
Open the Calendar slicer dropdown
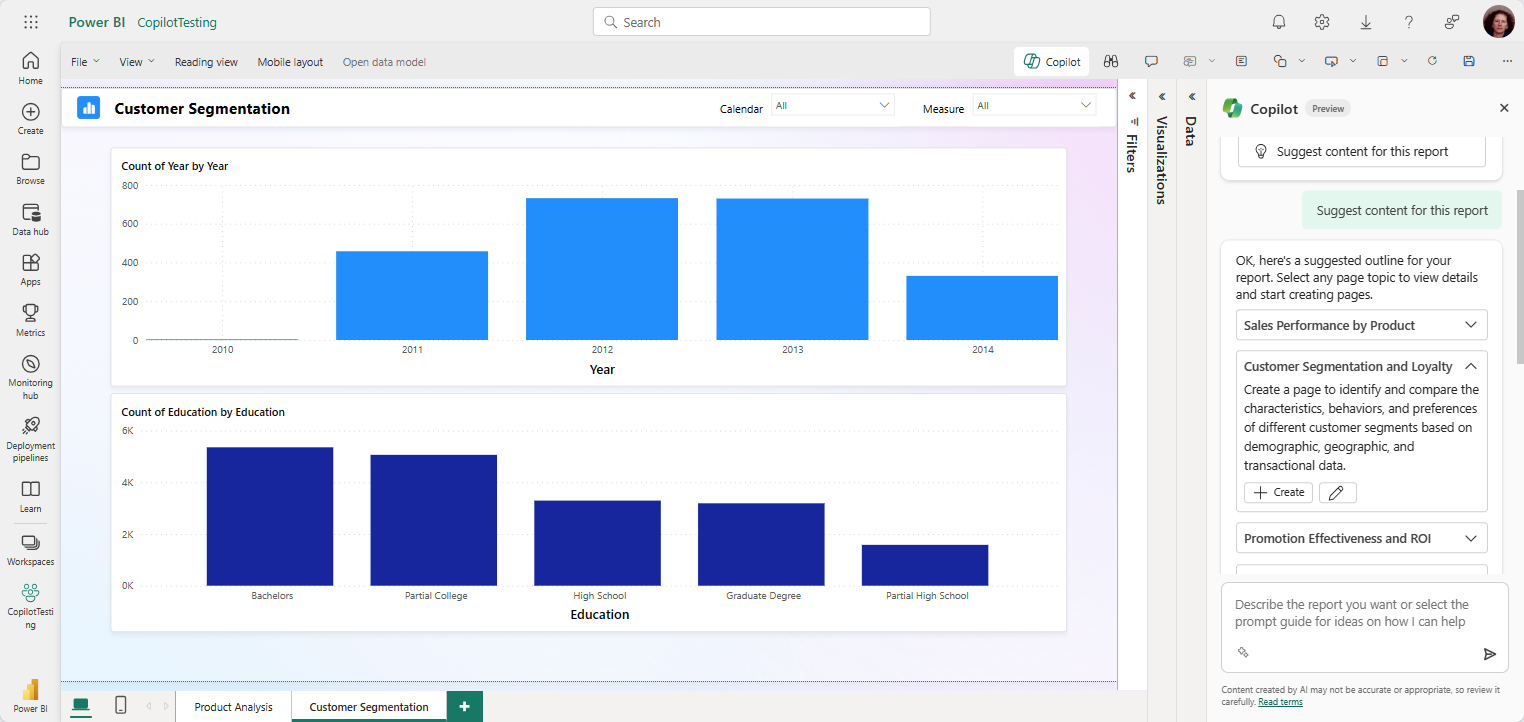[832, 105]
